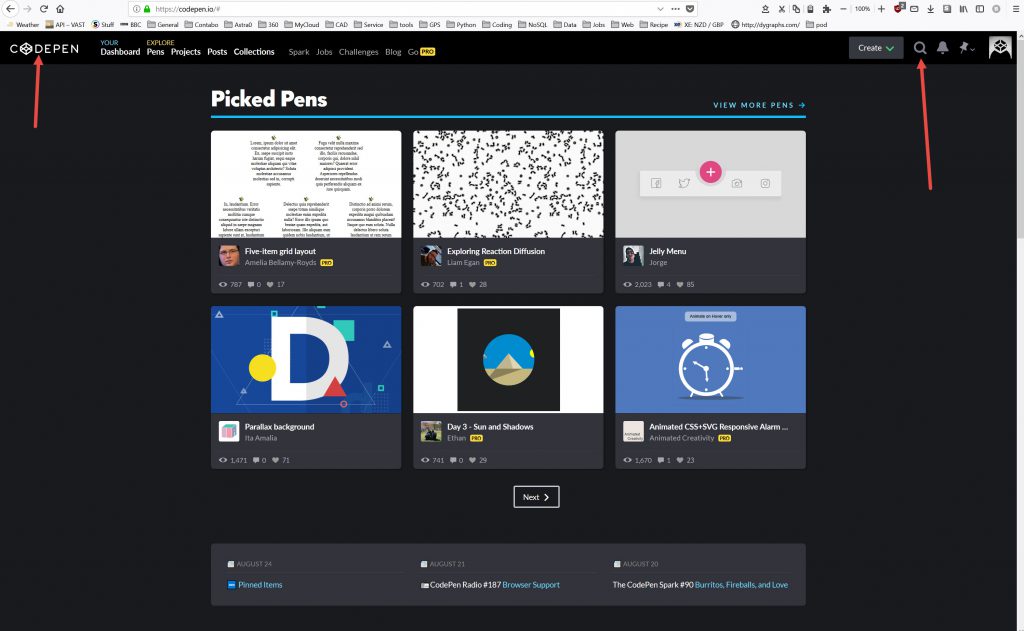Open the Browser Support link
Viewport: 1024px width, 631px height.
[531, 585]
